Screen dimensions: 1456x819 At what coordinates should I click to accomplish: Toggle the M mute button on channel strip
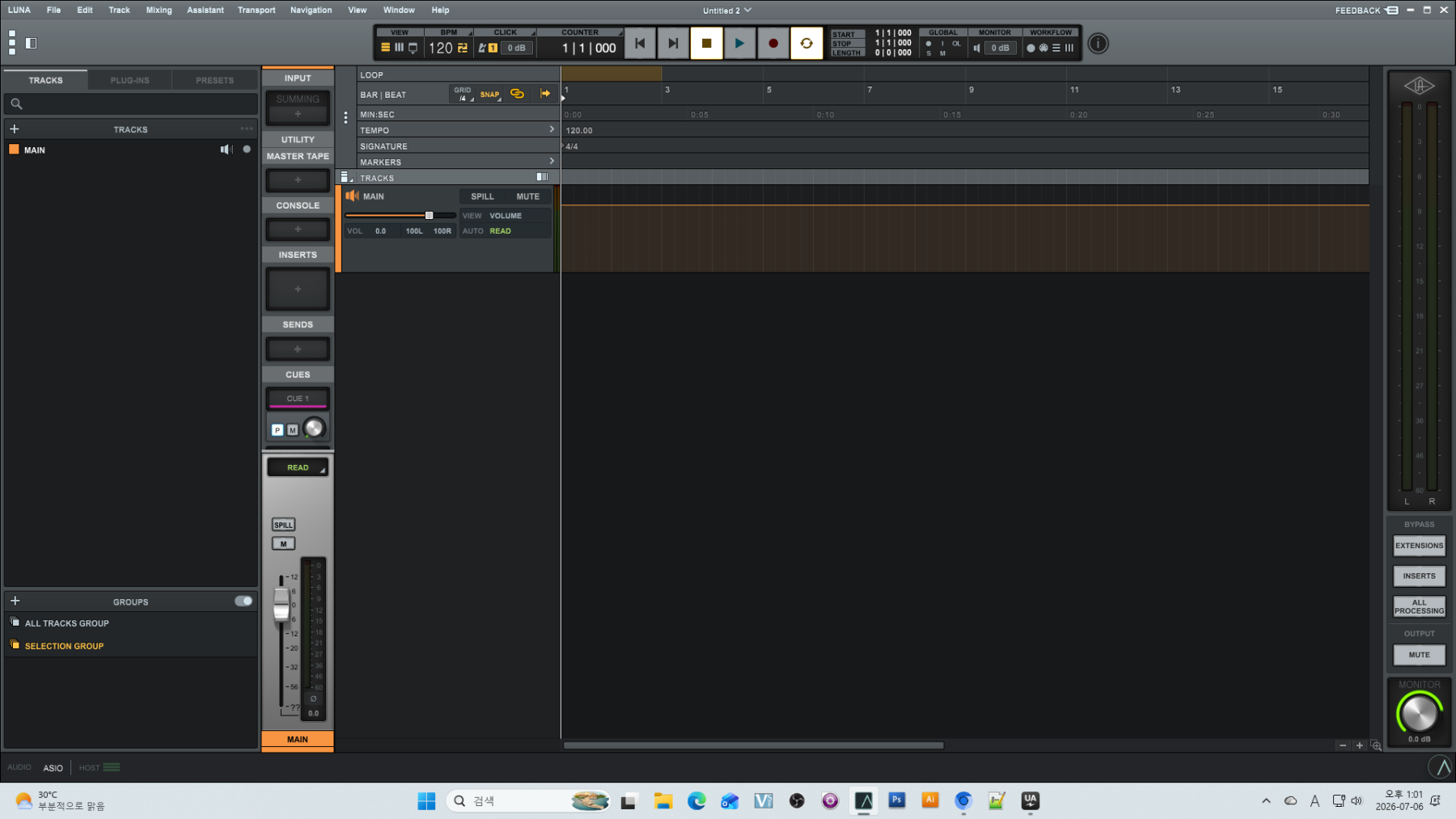click(x=283, y=543)
